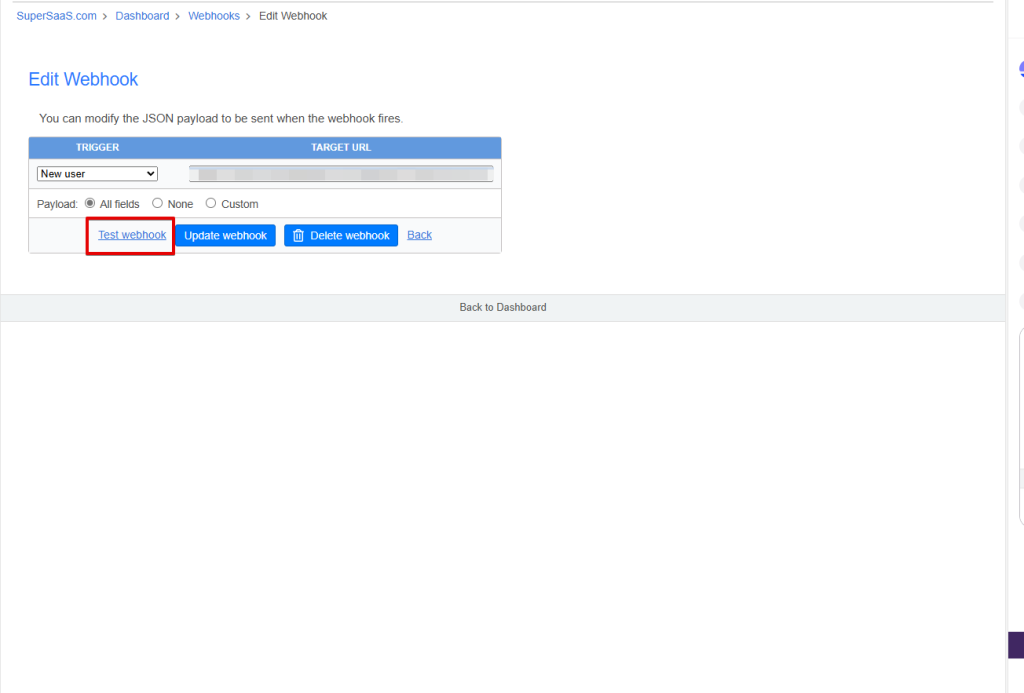Open Dashboard from the breadcrumb trail
Viewport: 1024px width, 693px height.
point(142,16)
